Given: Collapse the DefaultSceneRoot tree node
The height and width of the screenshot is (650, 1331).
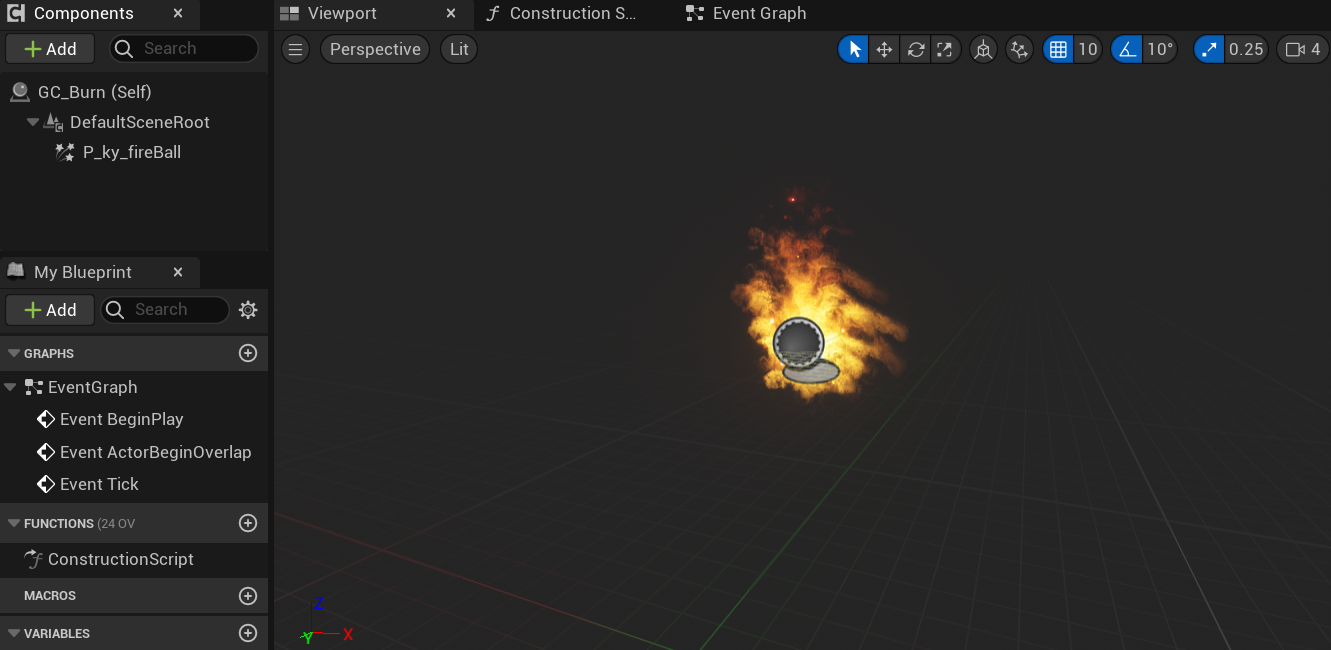Looking at the screenshot, I should tap(34, 122).
